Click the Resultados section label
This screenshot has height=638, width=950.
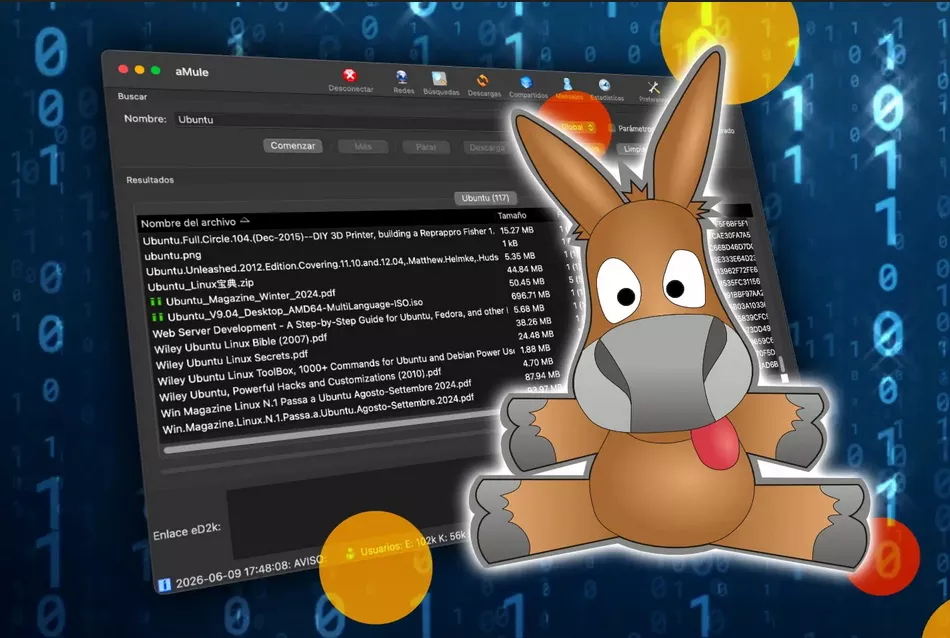point(150,180)
